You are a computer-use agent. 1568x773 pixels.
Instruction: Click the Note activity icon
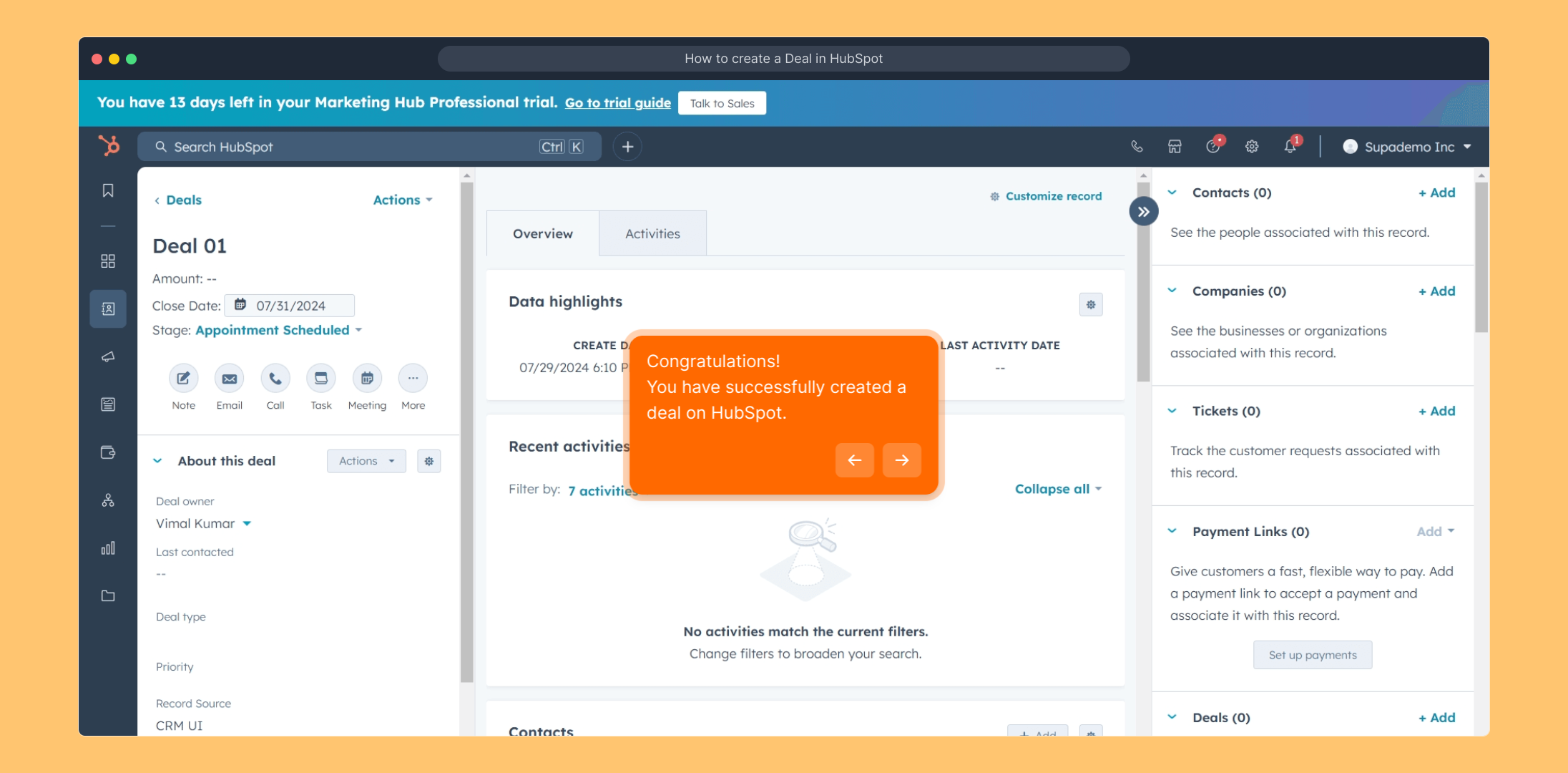pyautogui.click(x=183, y=378)
